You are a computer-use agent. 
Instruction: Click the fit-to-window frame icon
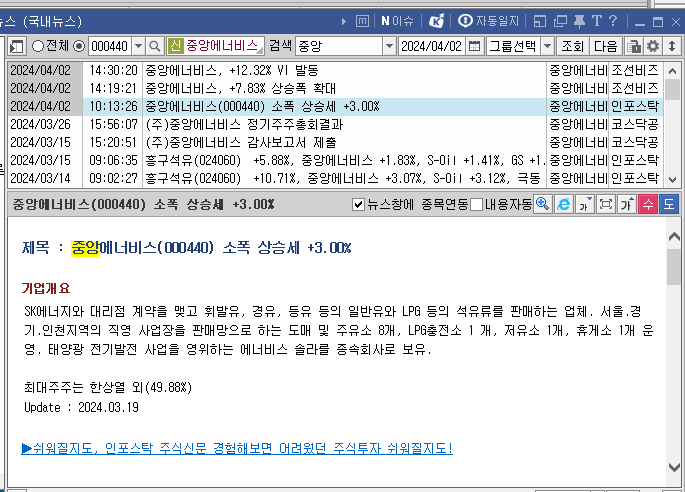coord(605,204)
